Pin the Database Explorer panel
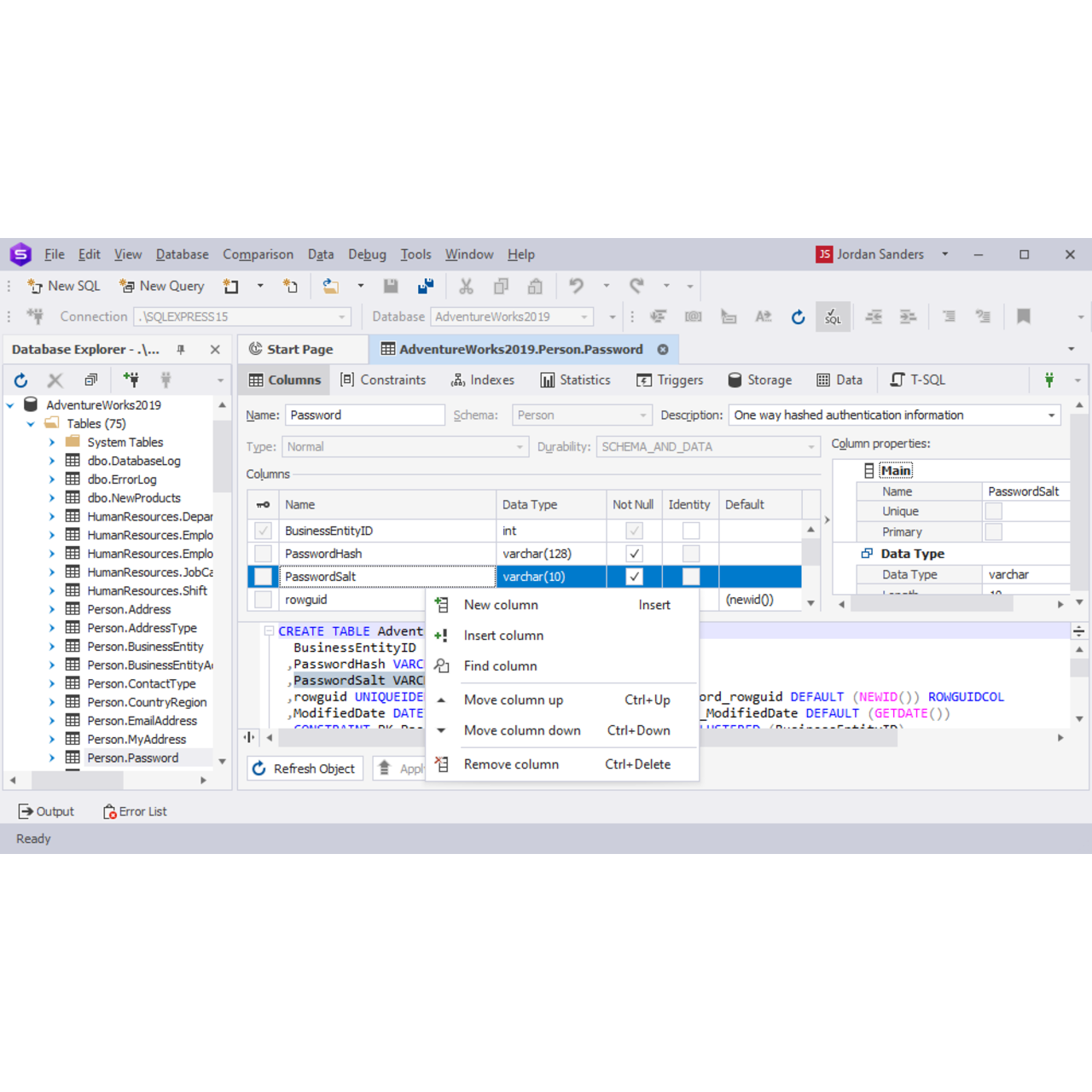This screenshot has height=1092, width=1092. point(180,349)
